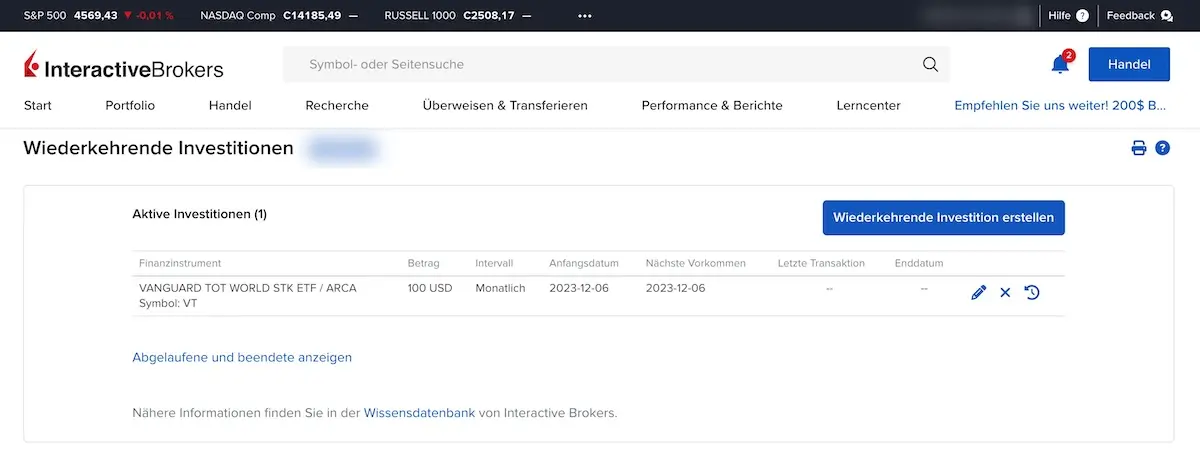This screenshot has width=1200, height=476.
Task: Click the S&P 500 ticker
Action: [x=98, y=16]
